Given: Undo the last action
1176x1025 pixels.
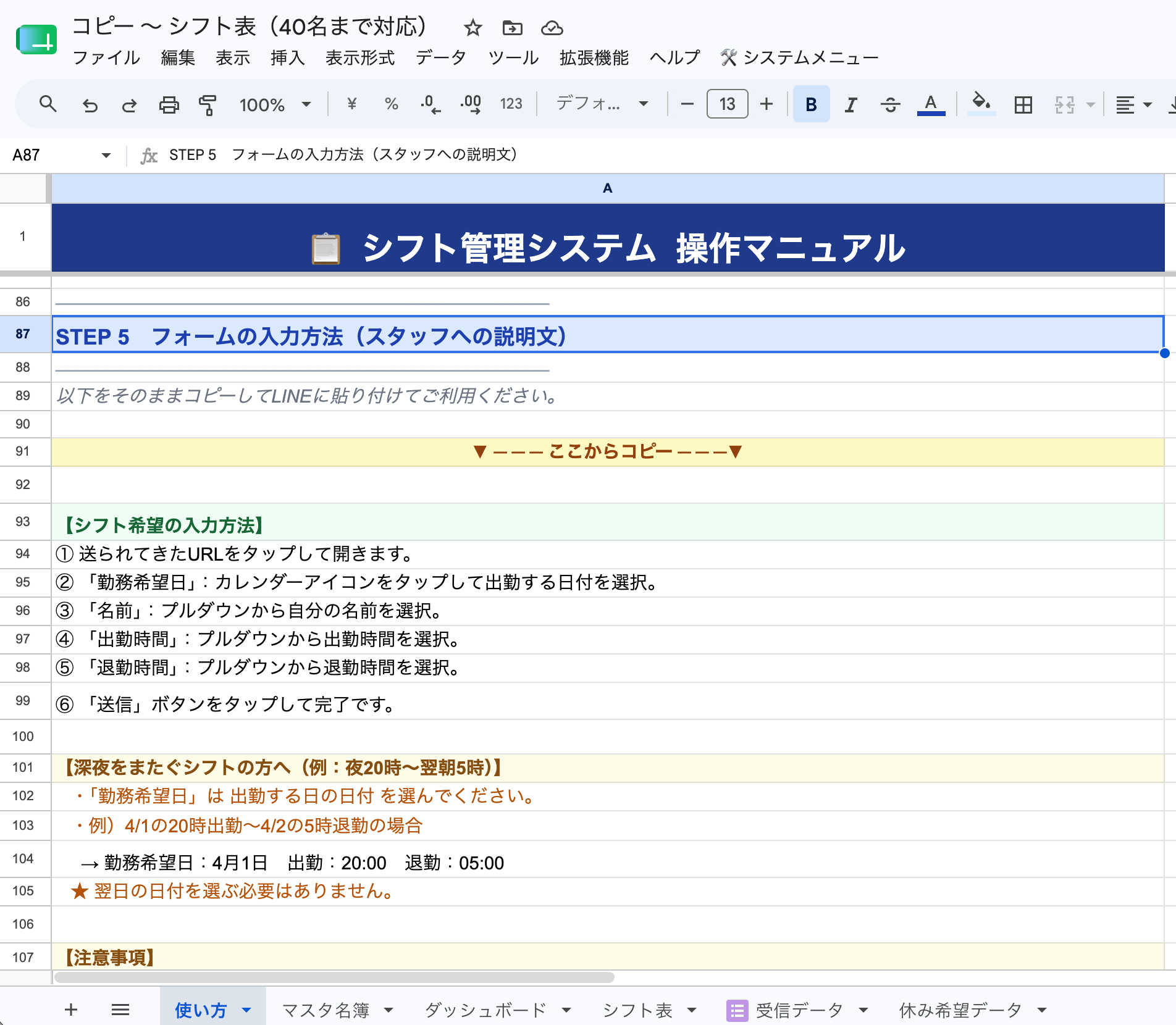Looking at the screenshot, I should (90, 105).
